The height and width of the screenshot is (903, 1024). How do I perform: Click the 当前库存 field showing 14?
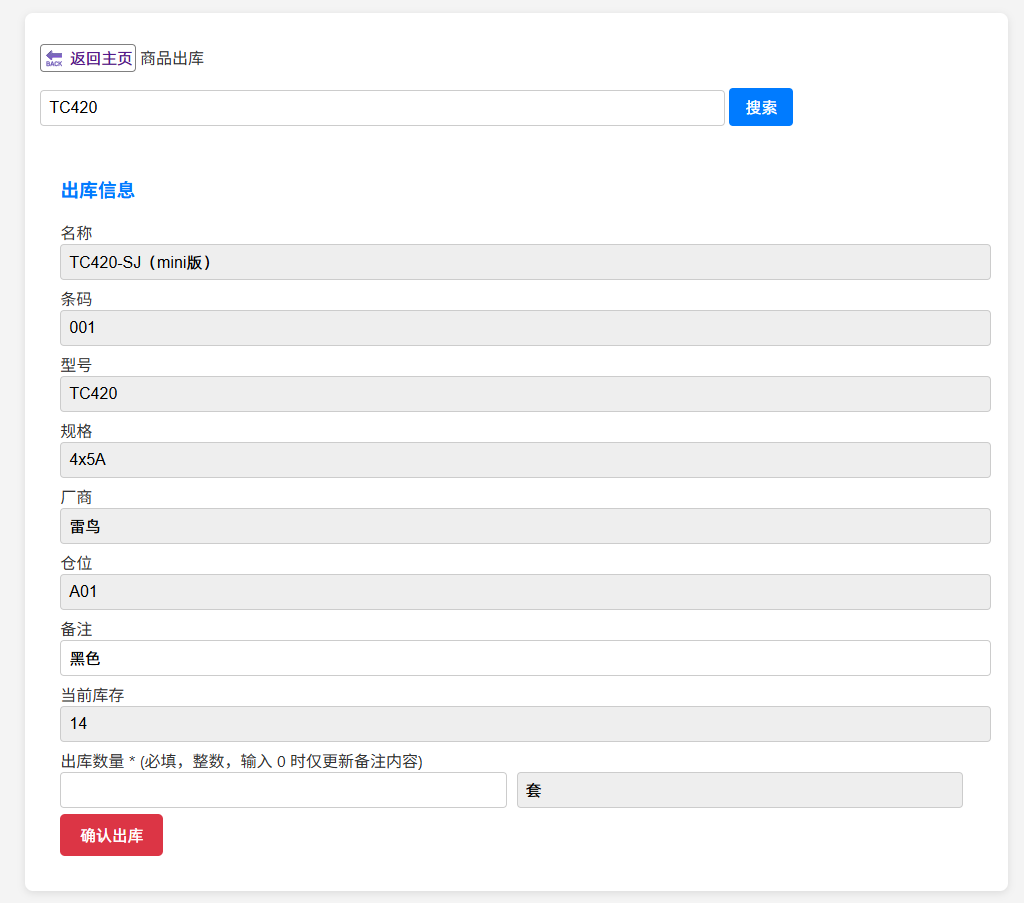tap(525, 724)
